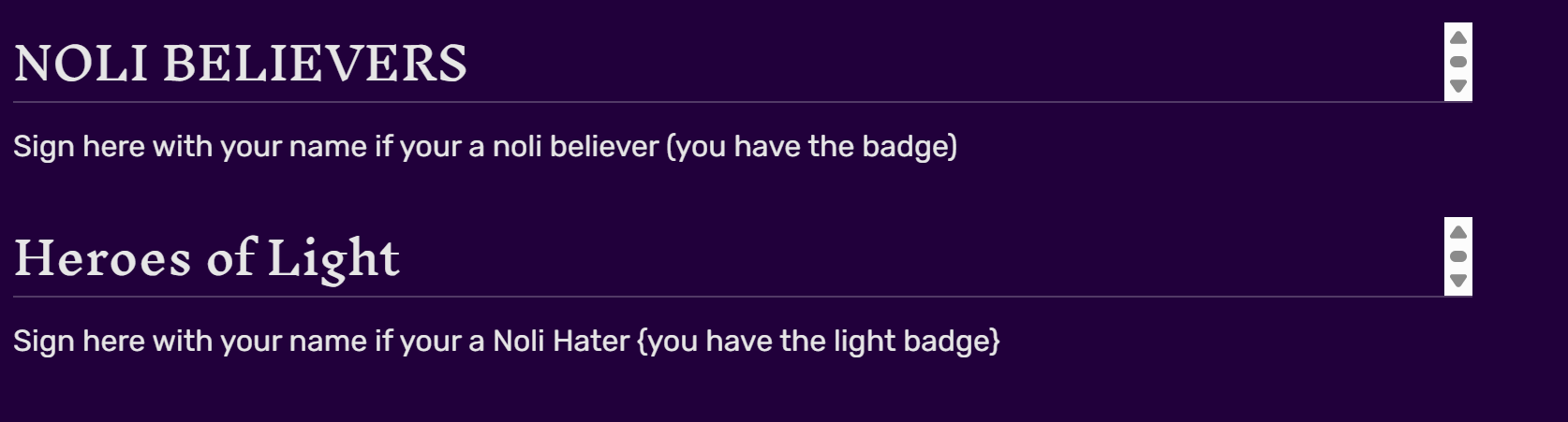Click the words "noli believer" in the first paragraph

(x=576, y=147)
